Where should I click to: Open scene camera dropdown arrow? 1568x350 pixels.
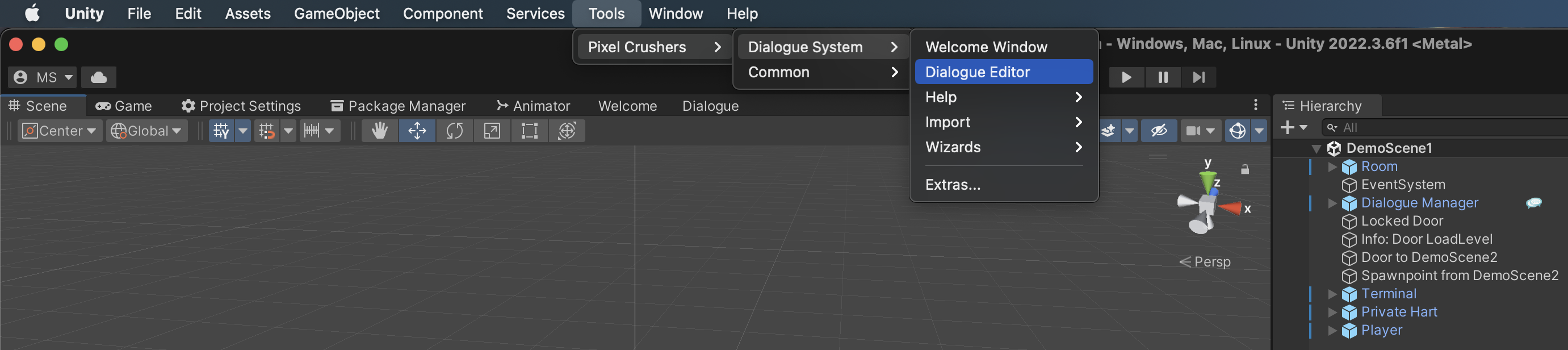click(x=1211, y=131)
